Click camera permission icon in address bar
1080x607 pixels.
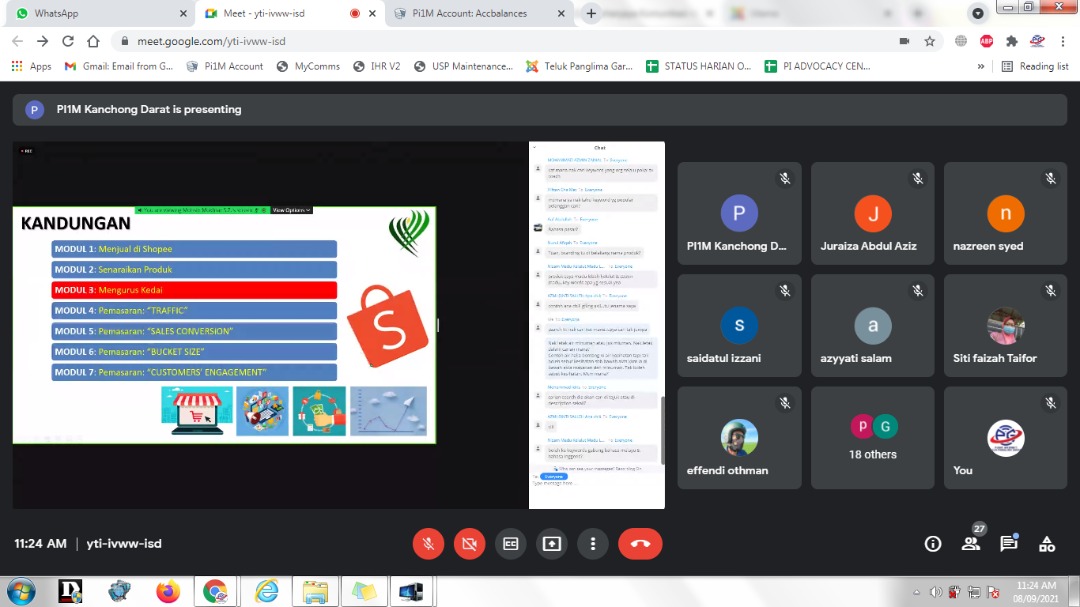904,41
